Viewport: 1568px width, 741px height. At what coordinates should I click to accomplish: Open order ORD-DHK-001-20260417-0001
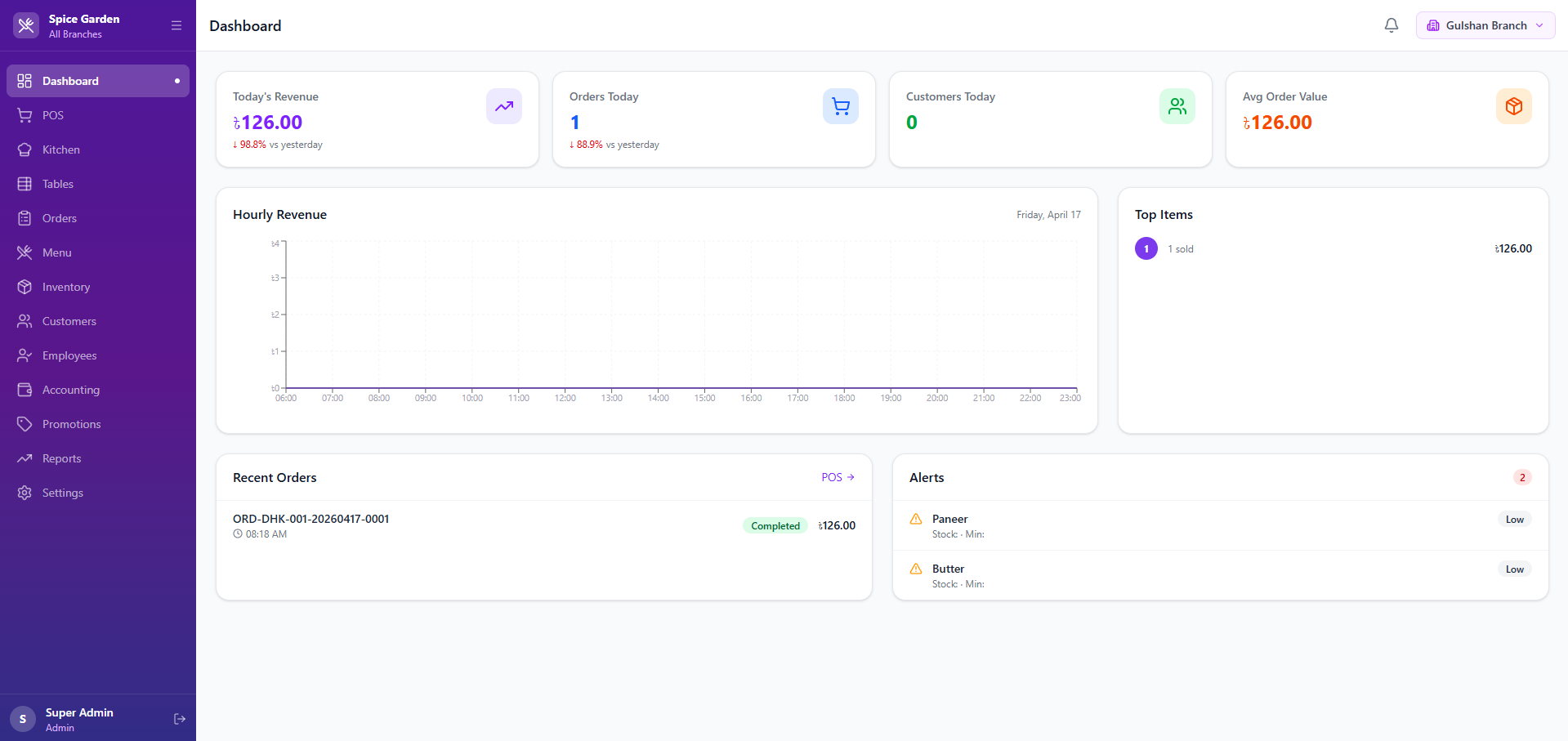pos(544,525)
